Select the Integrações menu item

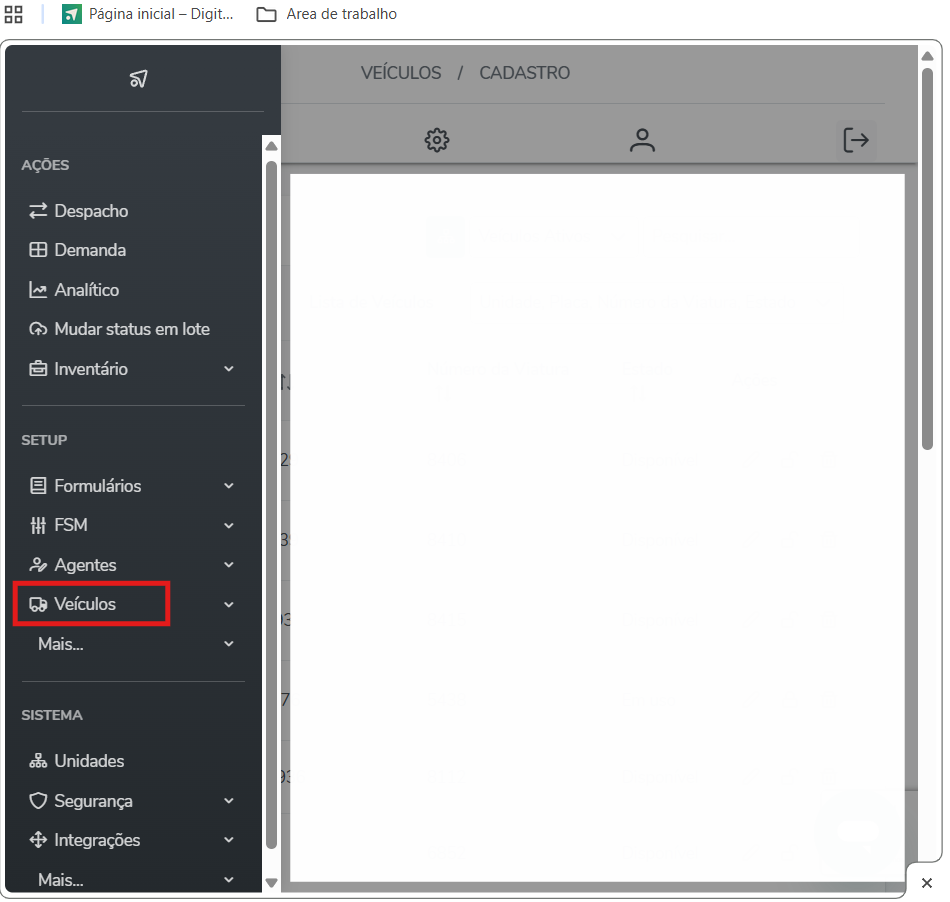[x=97, y=840]
